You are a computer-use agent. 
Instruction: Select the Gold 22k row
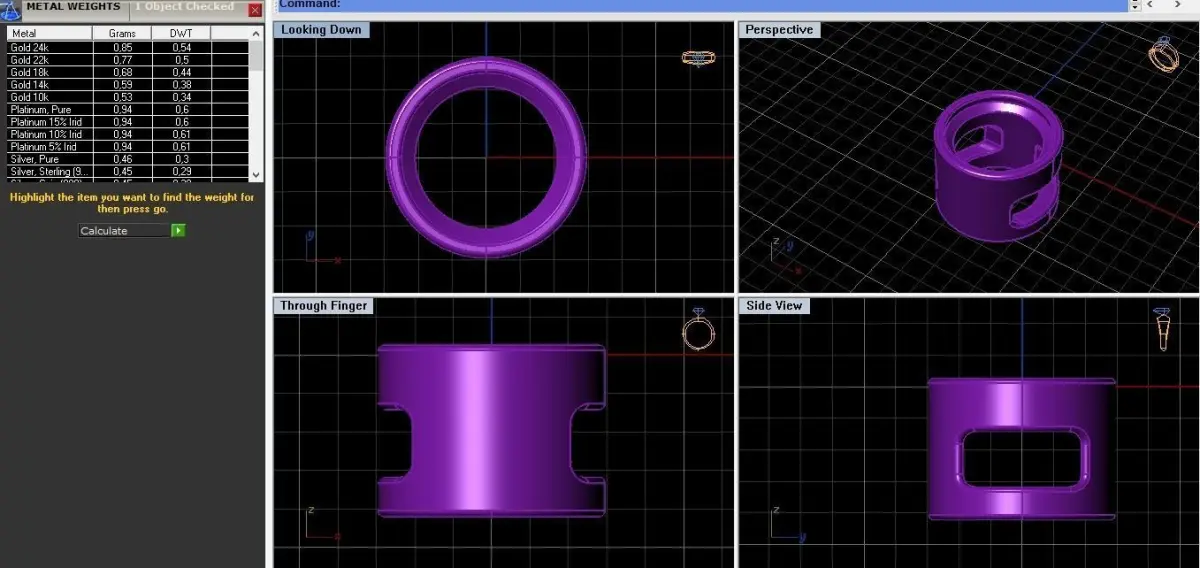click(x=128, y=59)
